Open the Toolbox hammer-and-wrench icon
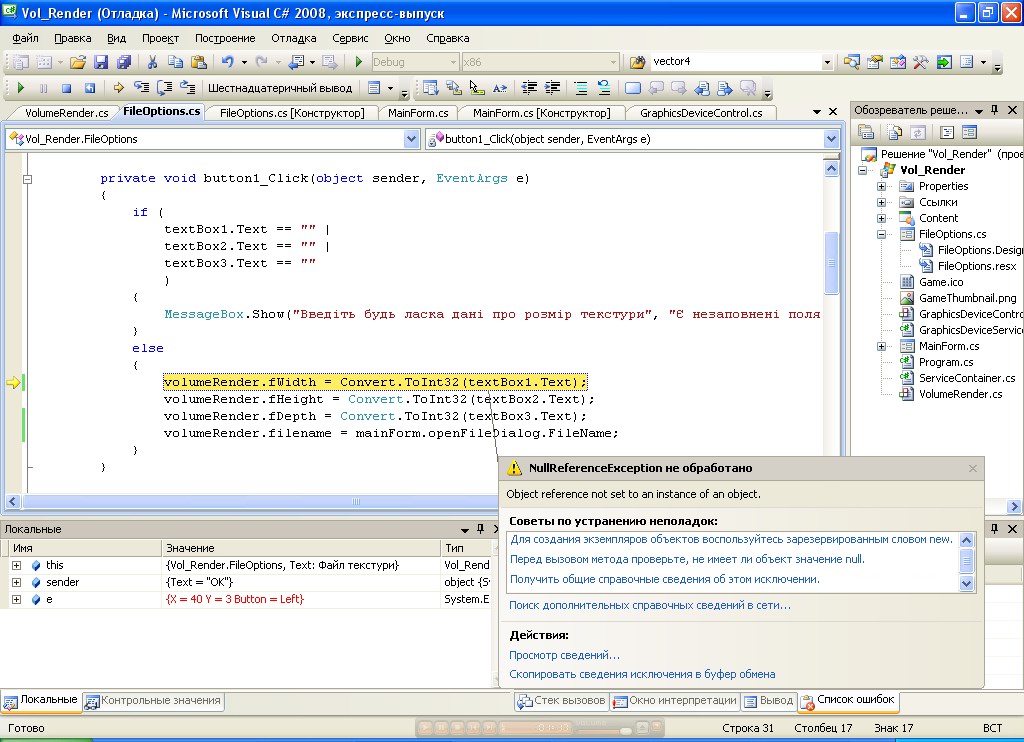The image size is (1024, 742). pos(920,62)
